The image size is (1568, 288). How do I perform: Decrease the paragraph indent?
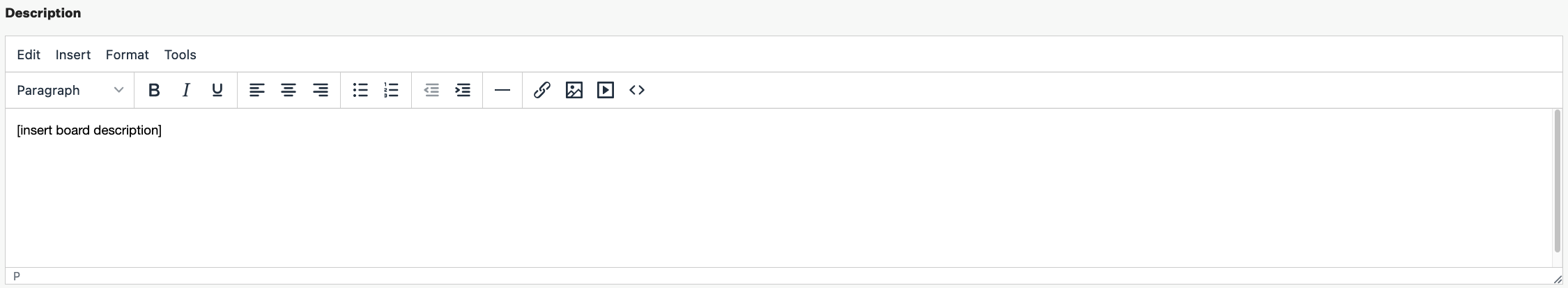tap(431, 90)
